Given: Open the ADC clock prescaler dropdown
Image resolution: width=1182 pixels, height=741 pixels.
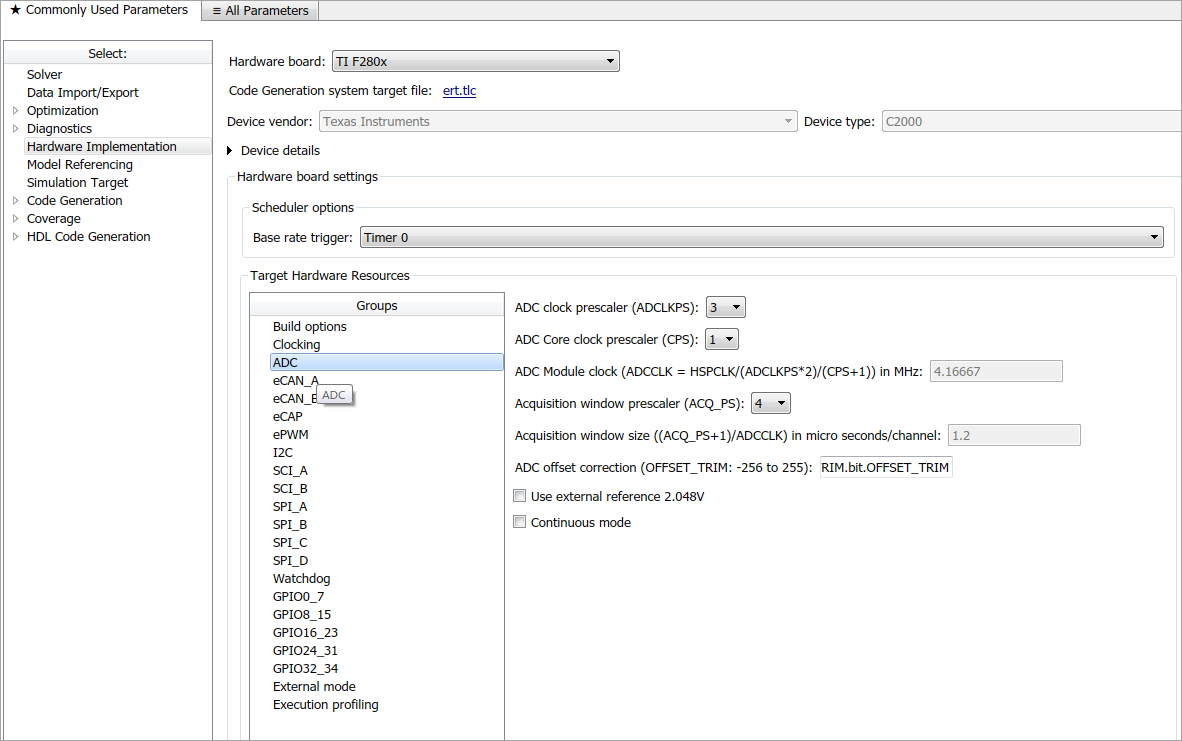Looking at the screenshot, I should coord(725,308).
